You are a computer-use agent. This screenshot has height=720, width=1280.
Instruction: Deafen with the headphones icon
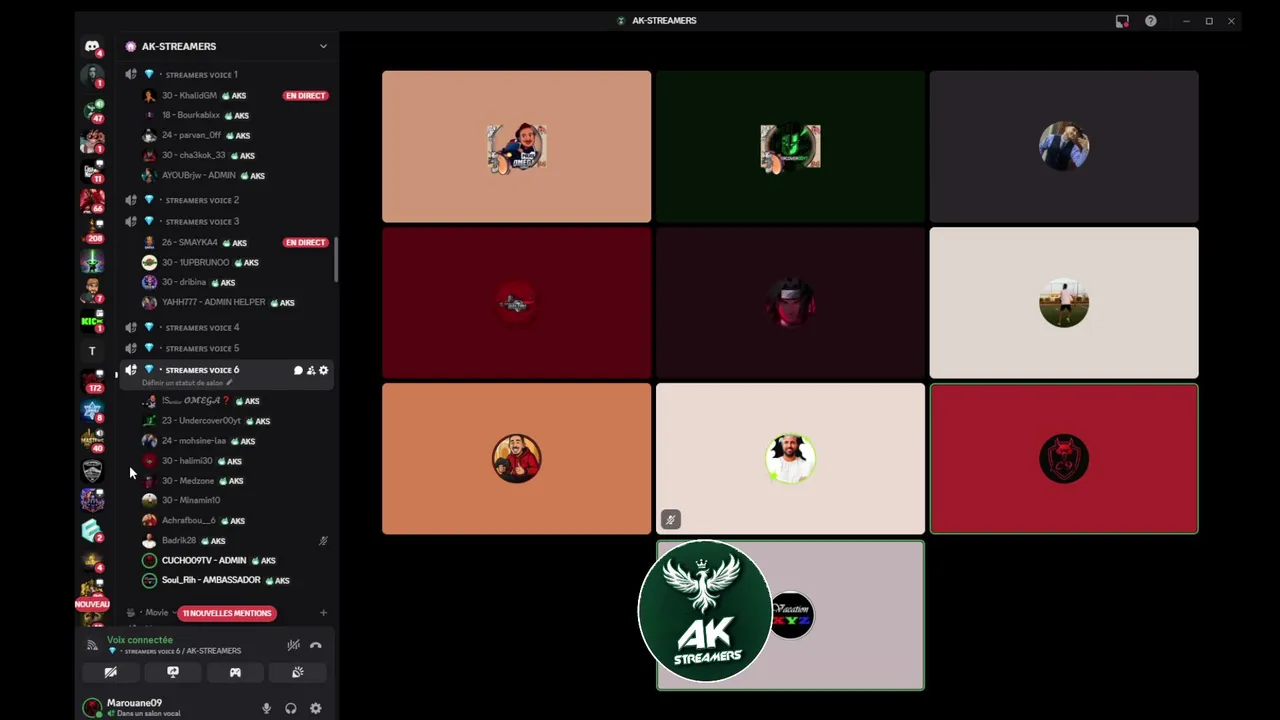click(291, 708)
